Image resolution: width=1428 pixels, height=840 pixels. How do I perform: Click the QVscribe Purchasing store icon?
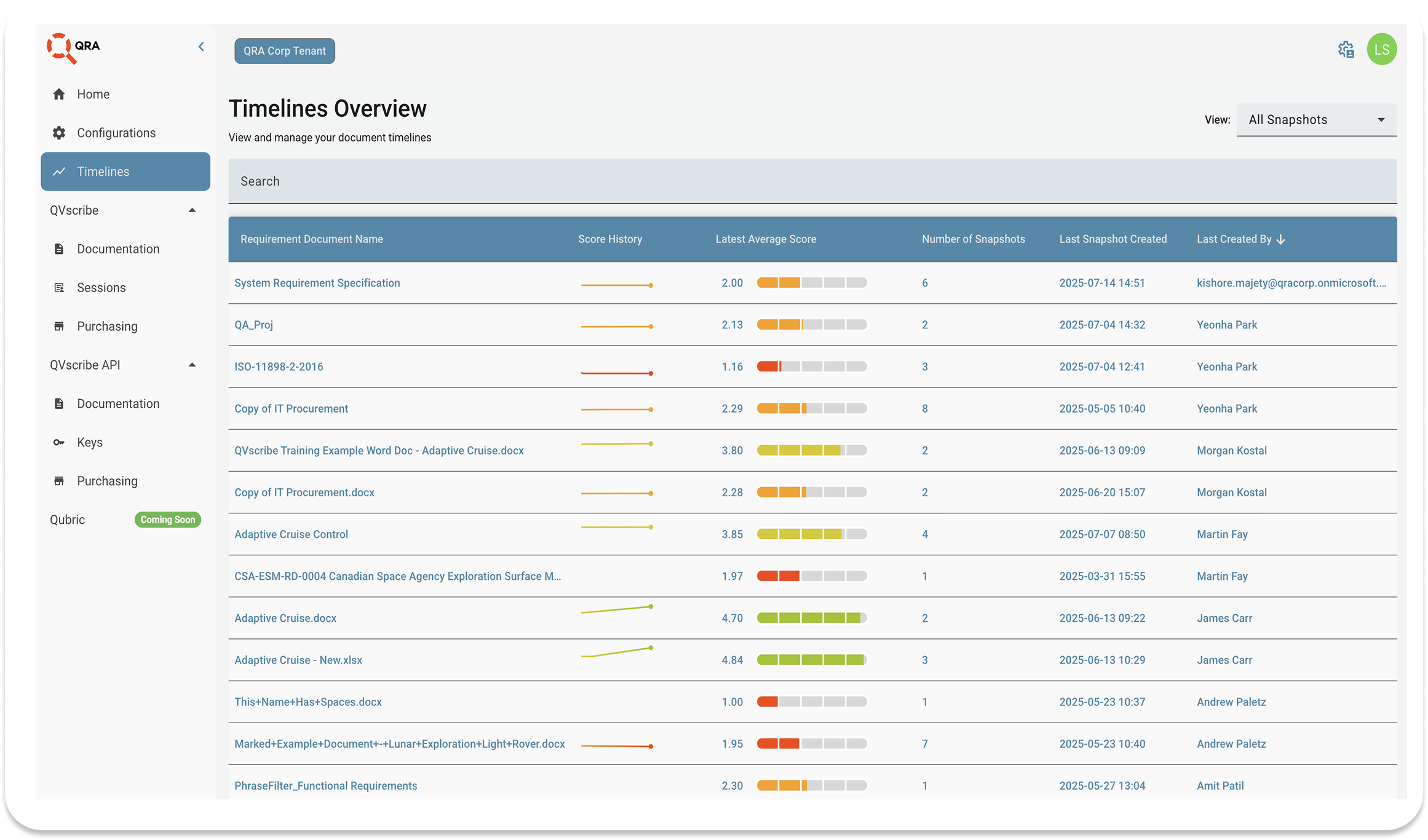[59, 327]
